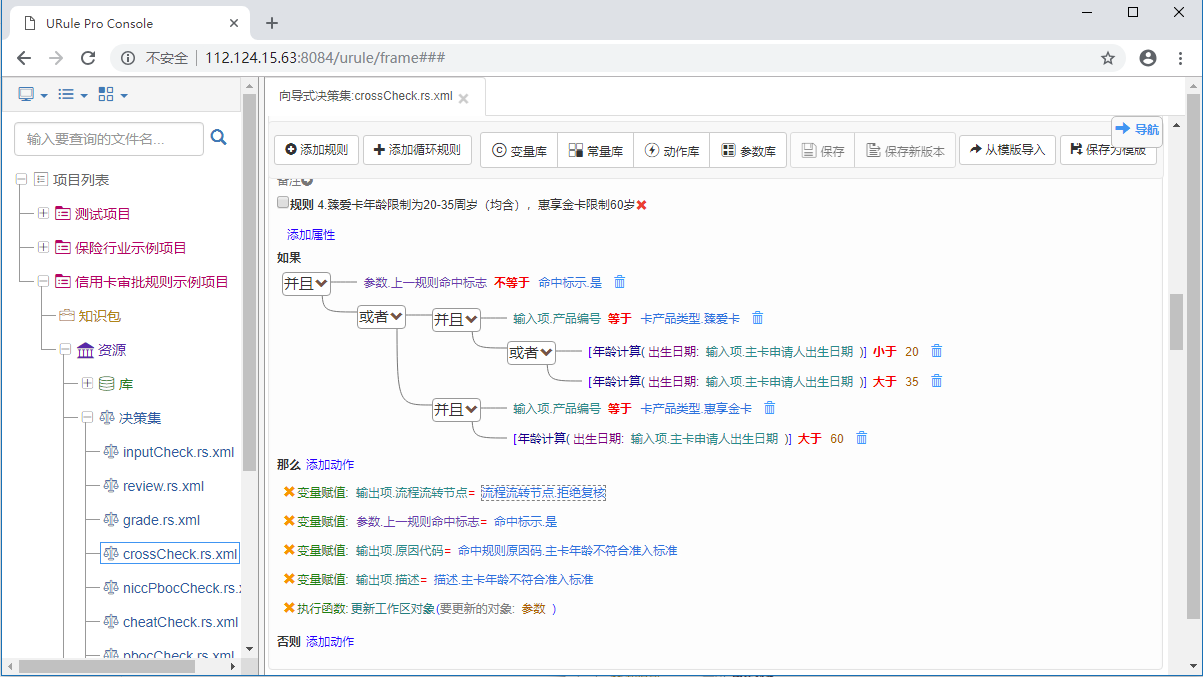Click the search magnifier icon
Viewport: 1203px width, 677px height.
[218, 138]
